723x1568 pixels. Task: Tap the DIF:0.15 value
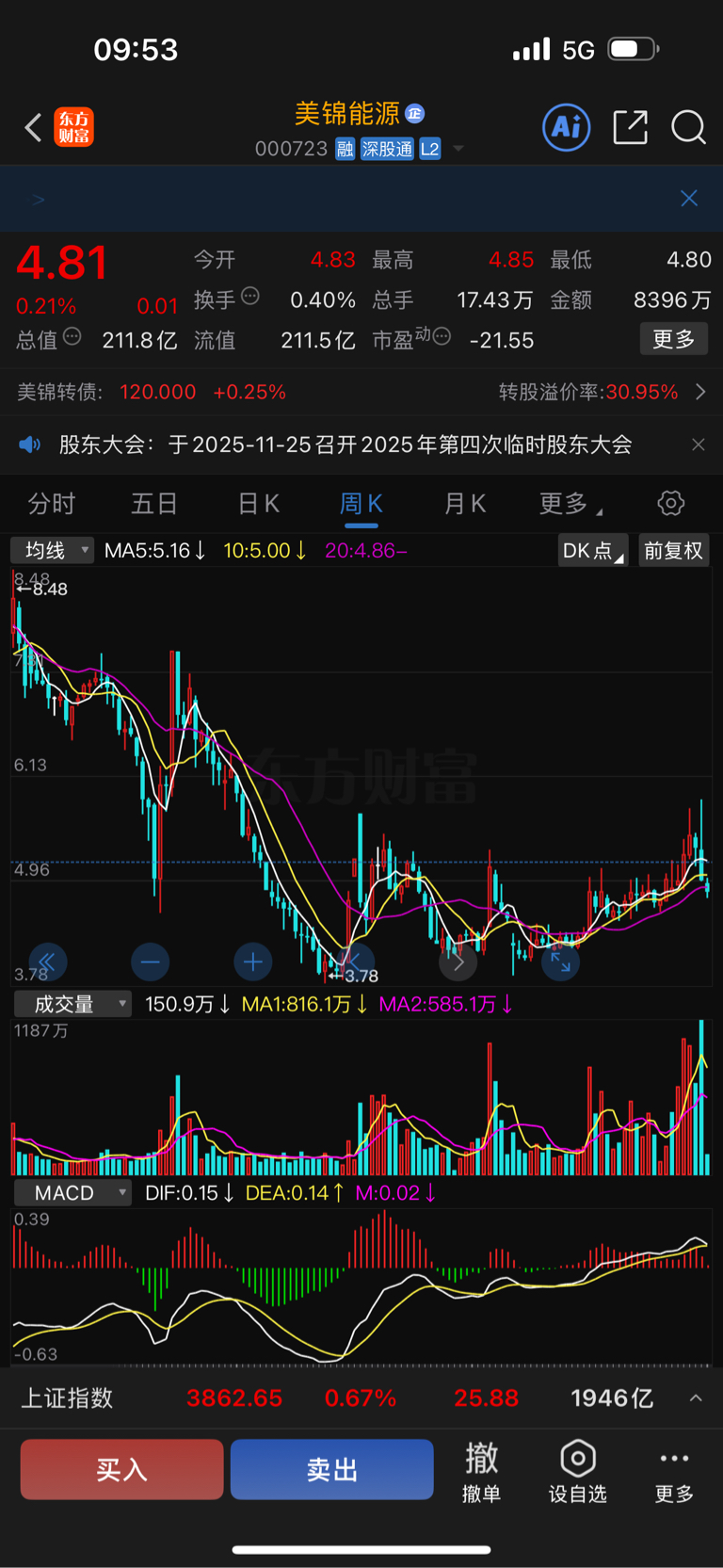pos(188,1193)
